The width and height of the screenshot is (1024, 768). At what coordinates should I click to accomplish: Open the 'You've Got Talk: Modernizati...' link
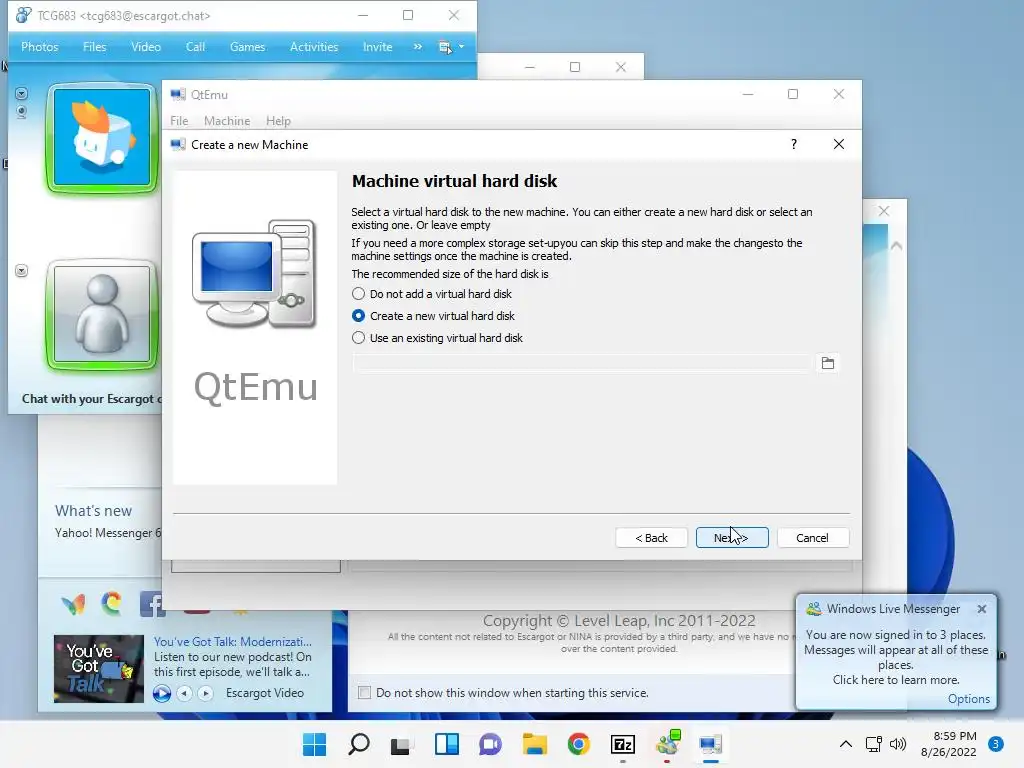pyautogui.click(x=232, y=642)
